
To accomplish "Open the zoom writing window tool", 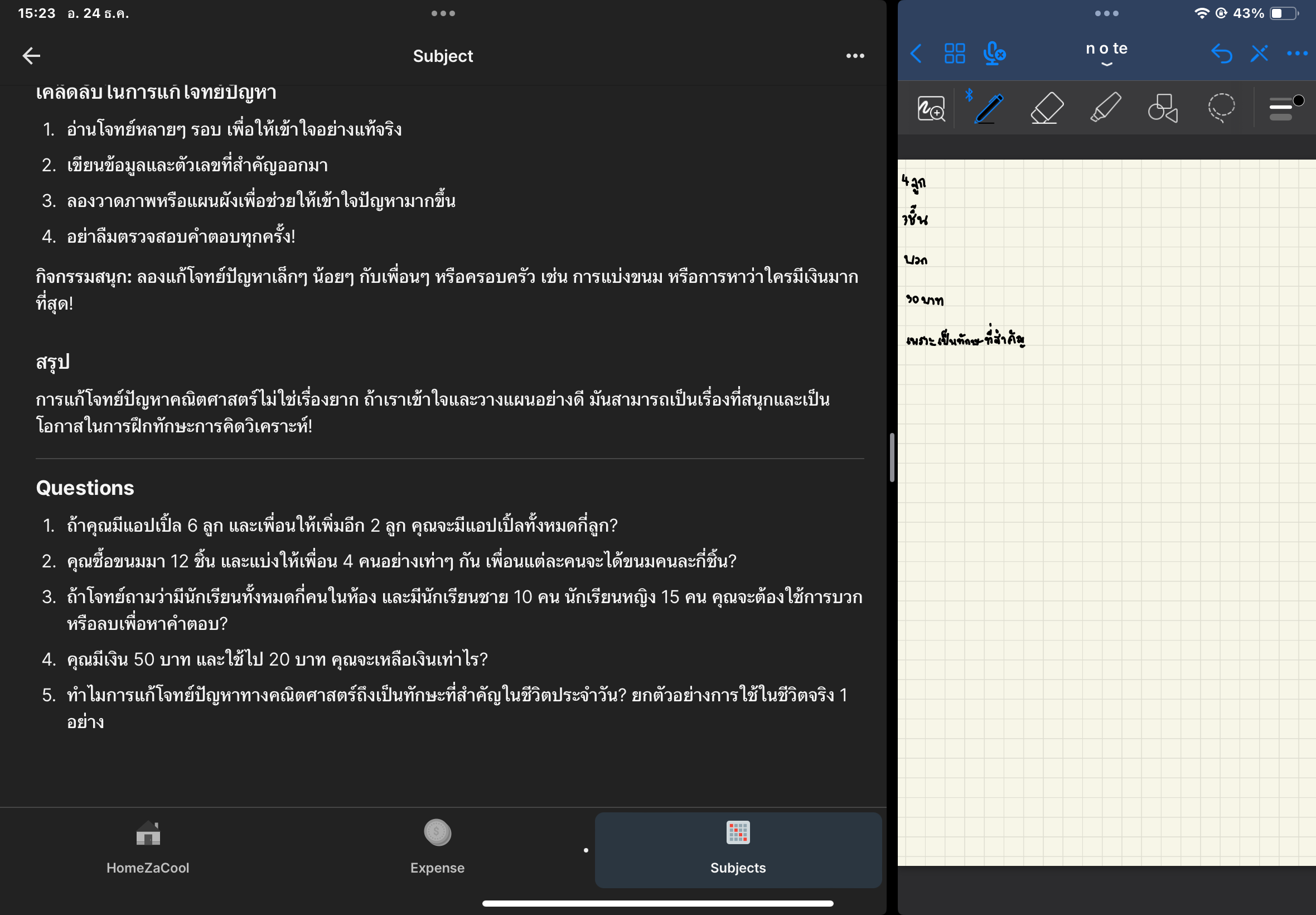I will click(x=931, y=108).
